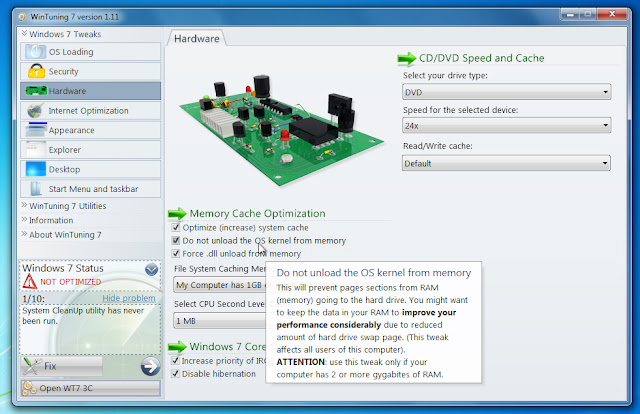Click the Open WT7 3C button
The image size is (640, 414).
[x=91, y=388]
